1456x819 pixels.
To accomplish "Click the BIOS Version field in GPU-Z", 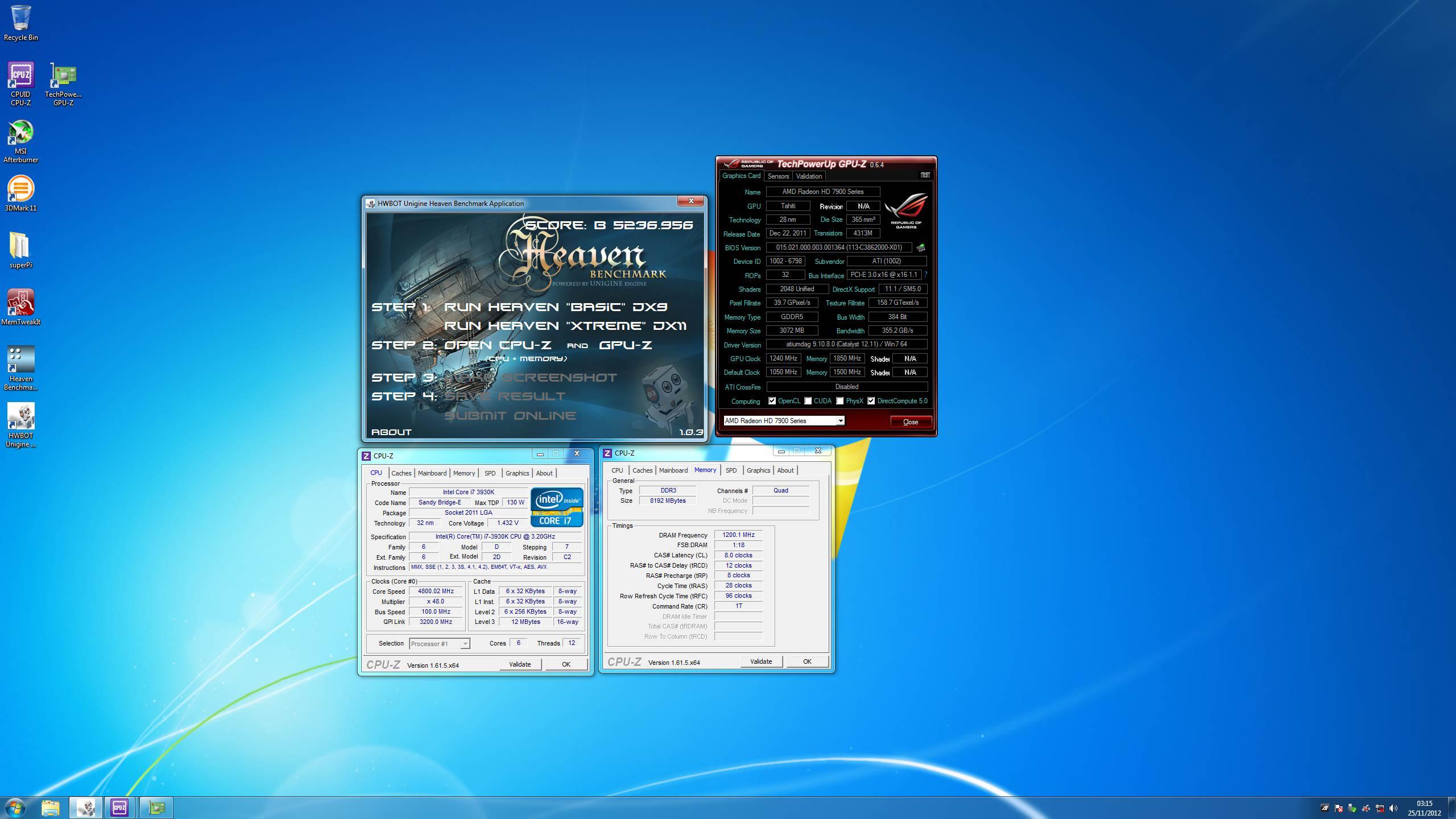I will point(838,247).
